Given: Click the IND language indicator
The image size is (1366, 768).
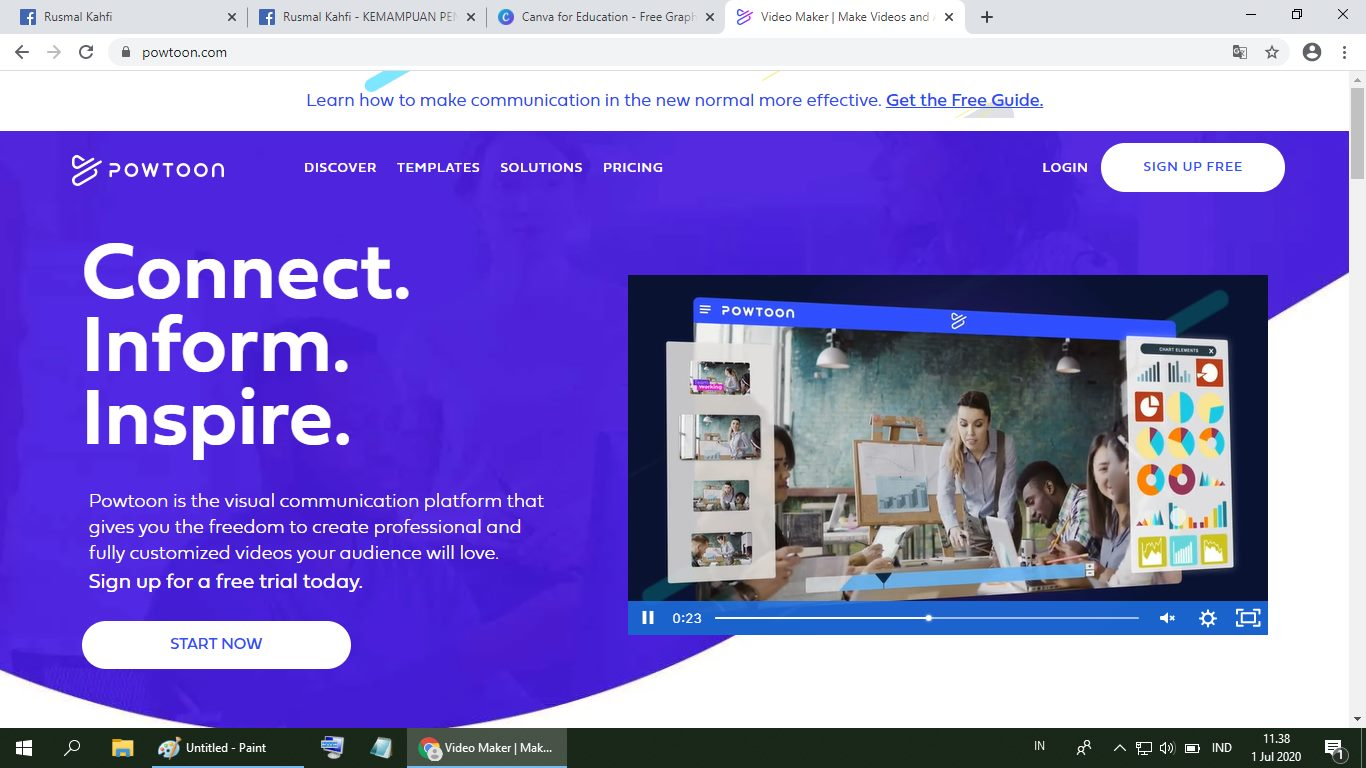Looking at the screenshot, I should [1221, 747].
